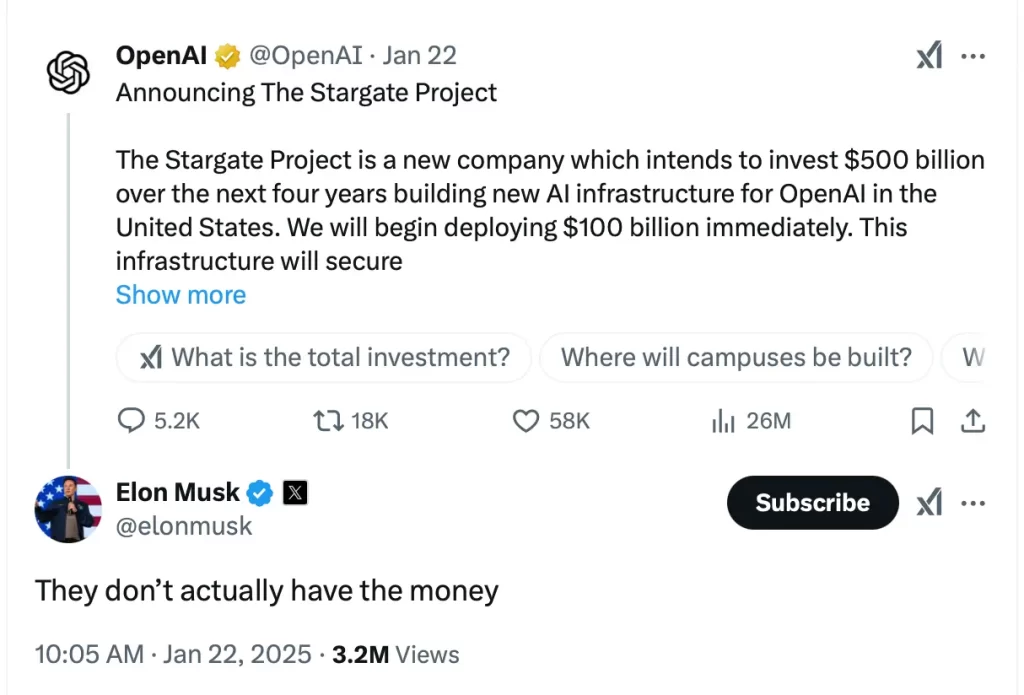Click the reply icon on OpenAI's tweet
Image resolution: width=1024 pixels, height=695 pixels.
[131, 421]
